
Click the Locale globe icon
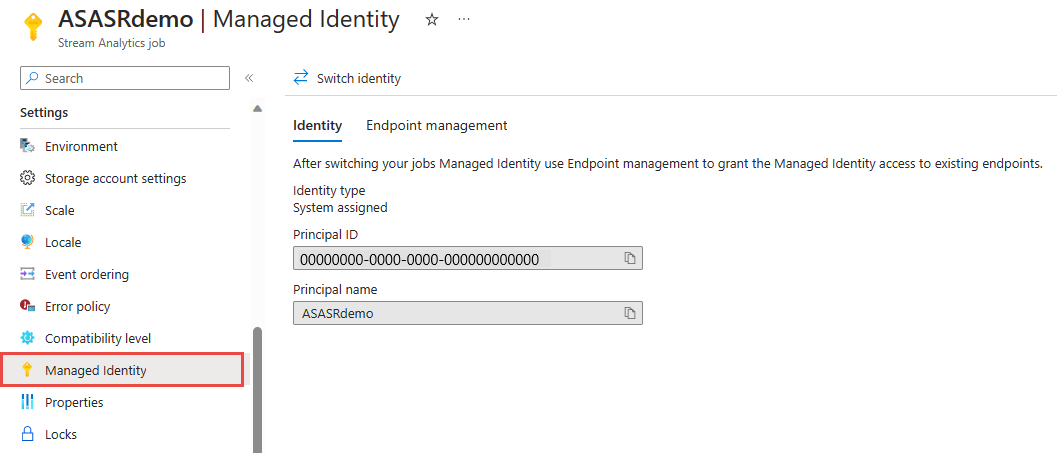(28, 242)
